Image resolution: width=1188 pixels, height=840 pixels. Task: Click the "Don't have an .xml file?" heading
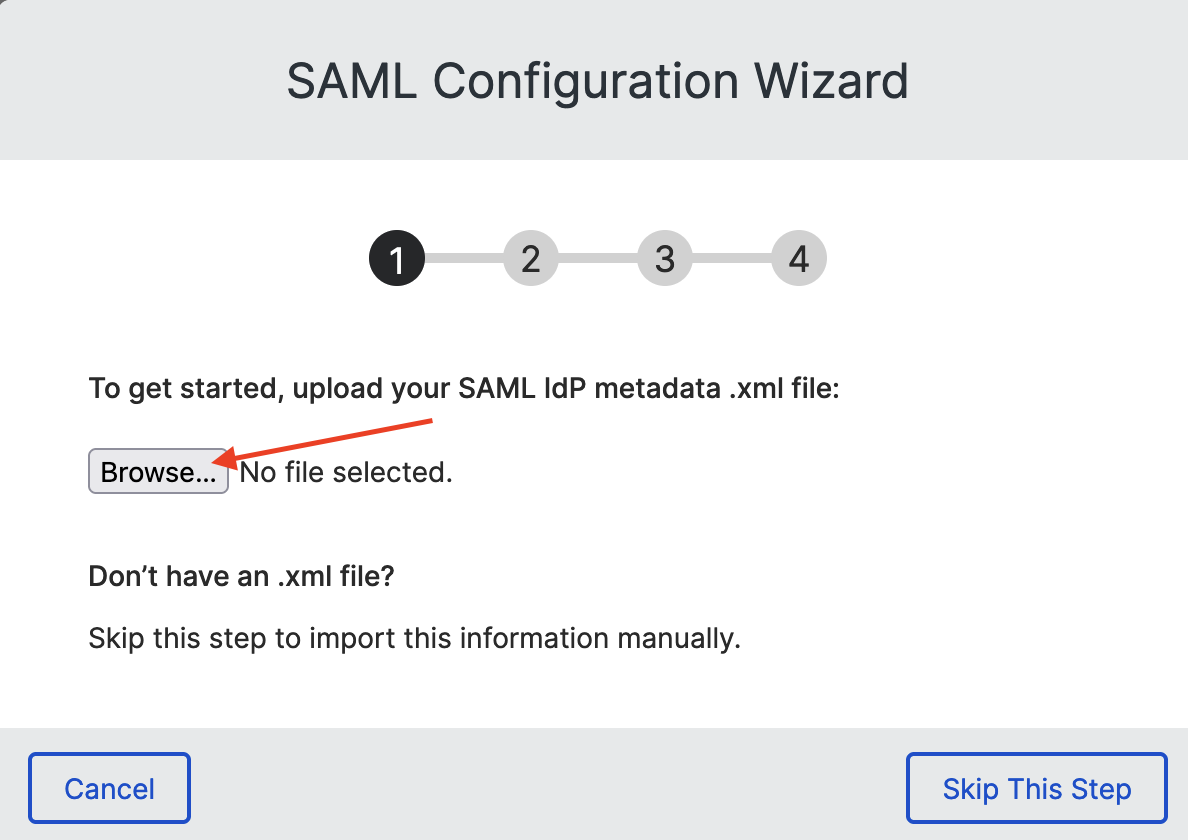click(x=242, y=576)
